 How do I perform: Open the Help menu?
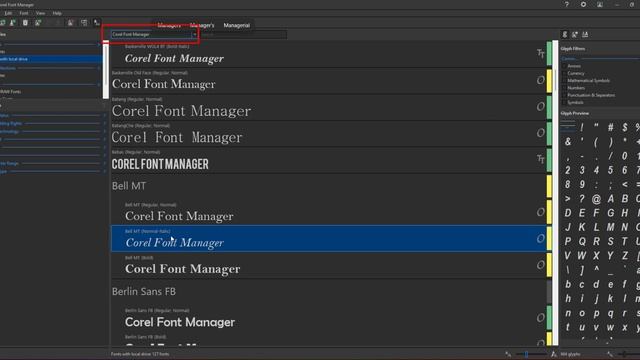click(x=57, y=13)
